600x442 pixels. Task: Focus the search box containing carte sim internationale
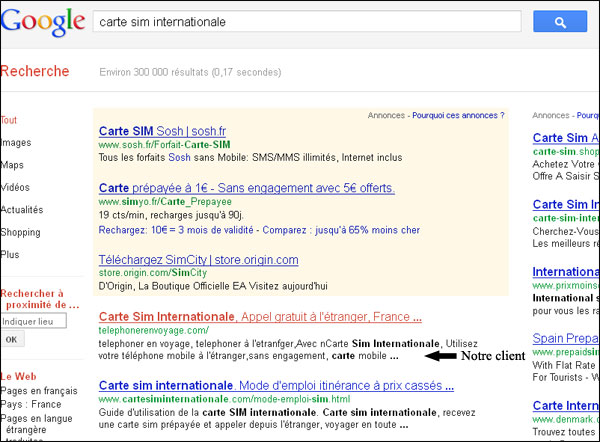tap(307, 22)
